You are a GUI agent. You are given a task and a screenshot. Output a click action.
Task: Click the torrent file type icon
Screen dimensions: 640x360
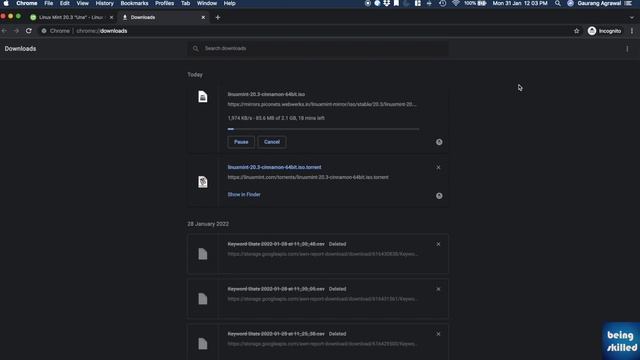click(203, 182)
